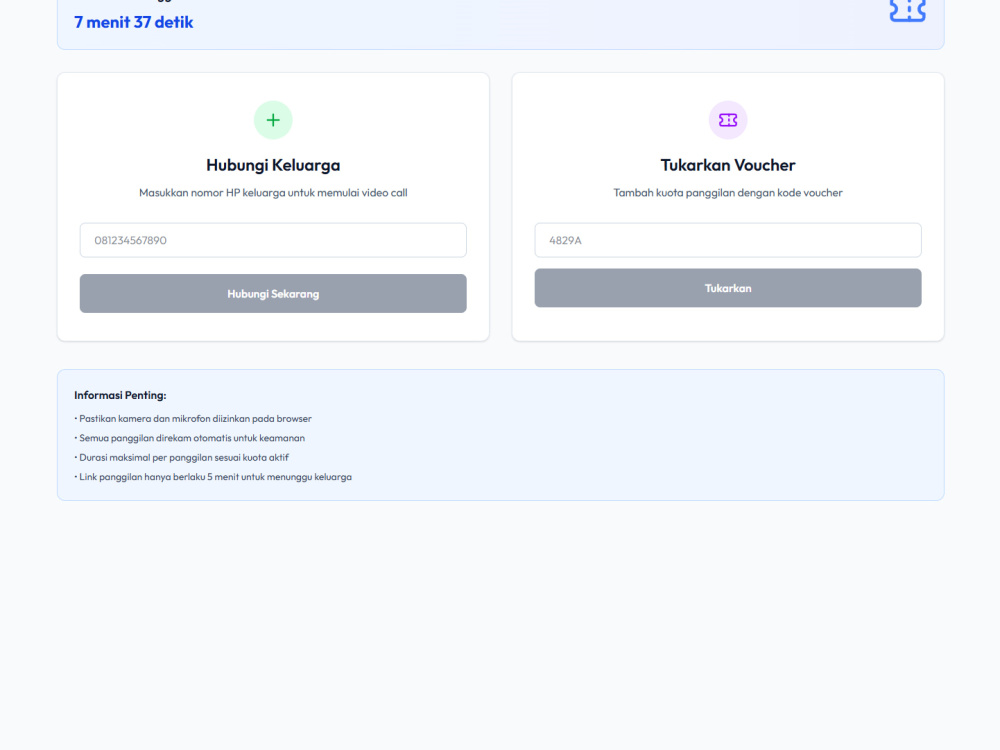Click 'Durasi maksimal per panggilan sesuai kuota aktif'

click(182, 457)
